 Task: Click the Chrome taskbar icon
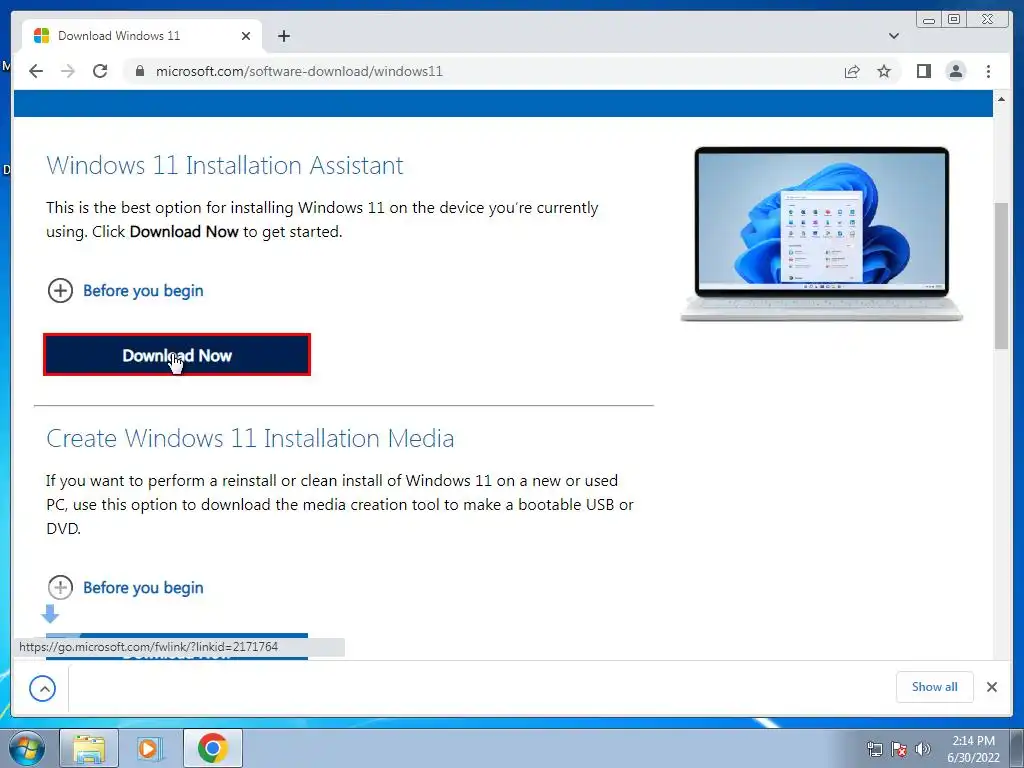[x=212, y=748]
